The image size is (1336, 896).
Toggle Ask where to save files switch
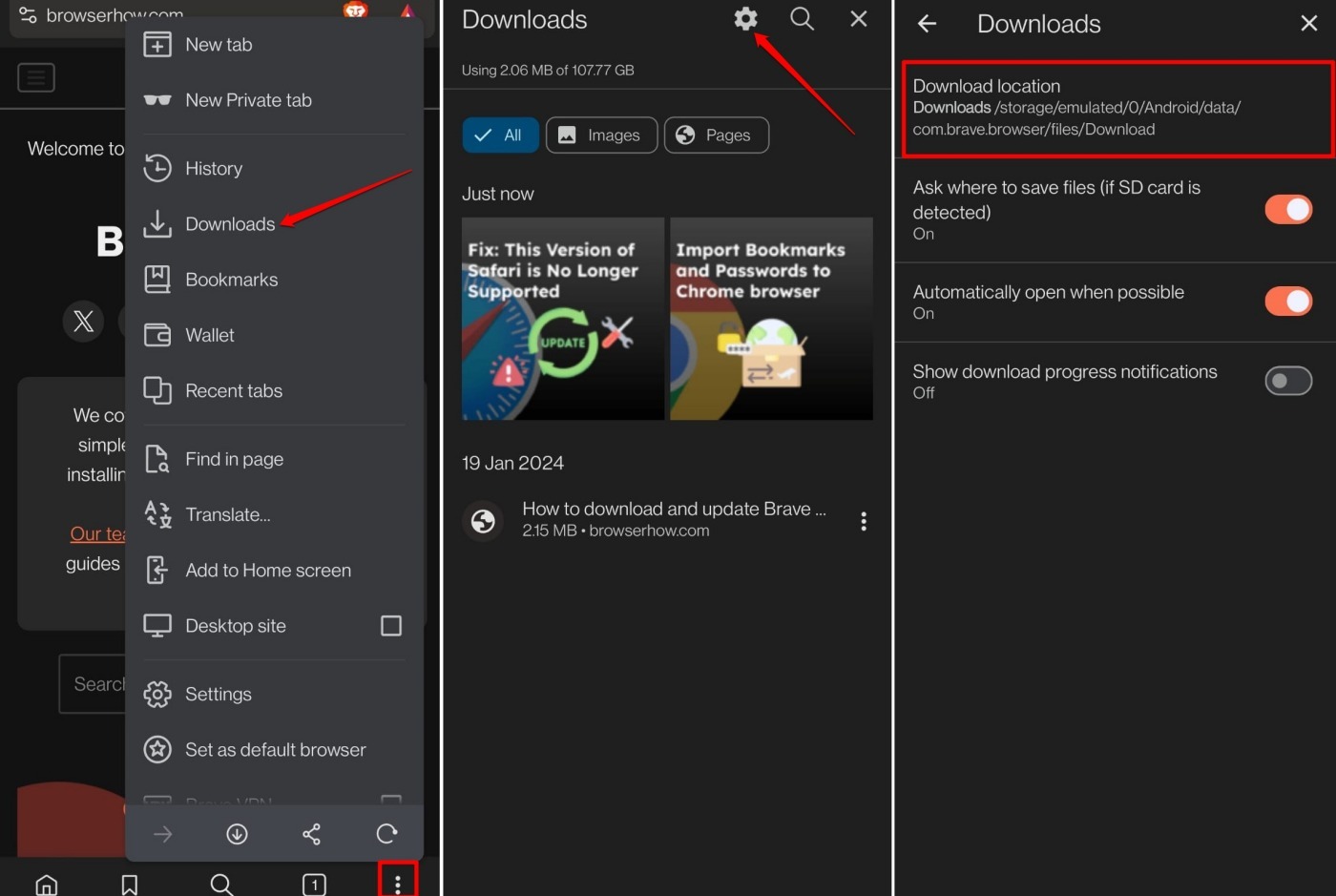tap(1288, 209)
